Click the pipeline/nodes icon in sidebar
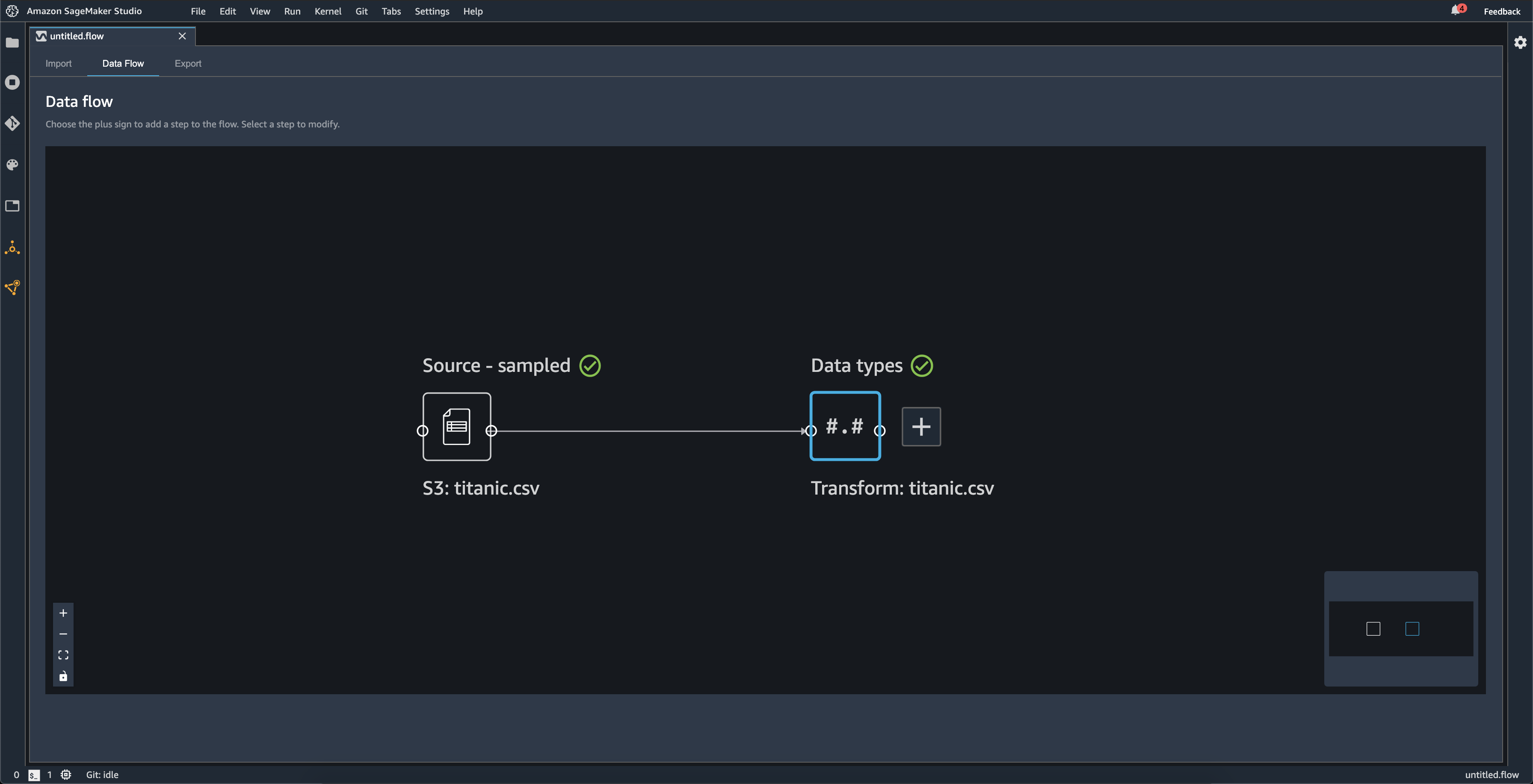Screen dimensions: 1533x784 [12, 288]
